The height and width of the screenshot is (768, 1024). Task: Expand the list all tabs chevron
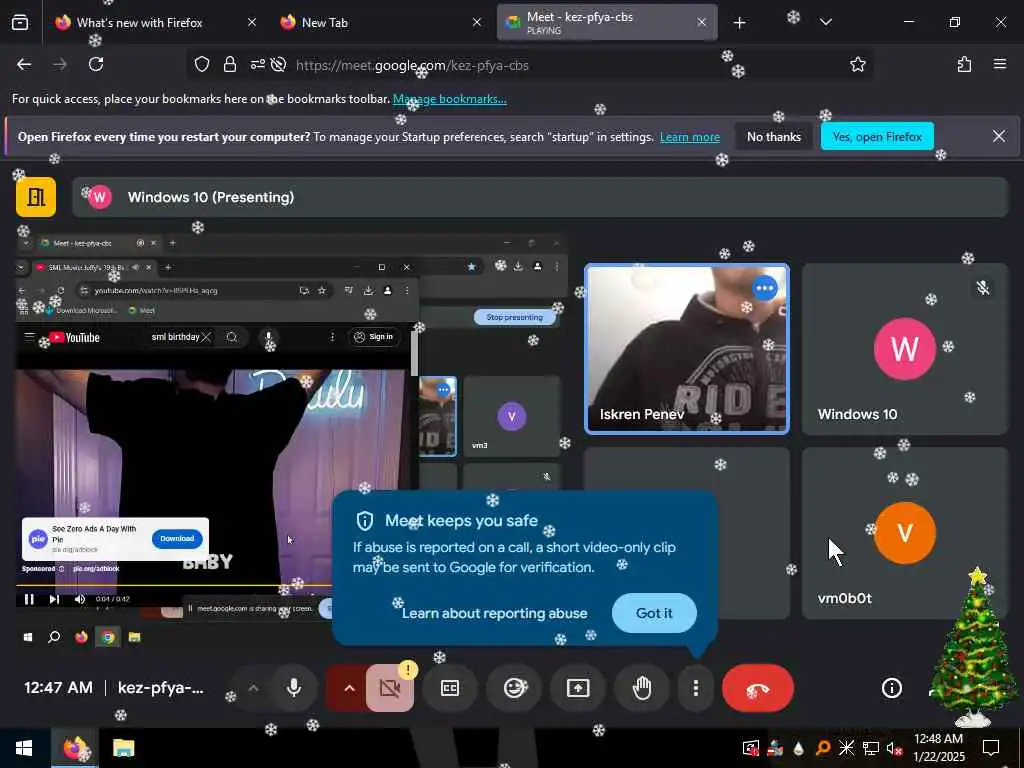click(825, 22)
